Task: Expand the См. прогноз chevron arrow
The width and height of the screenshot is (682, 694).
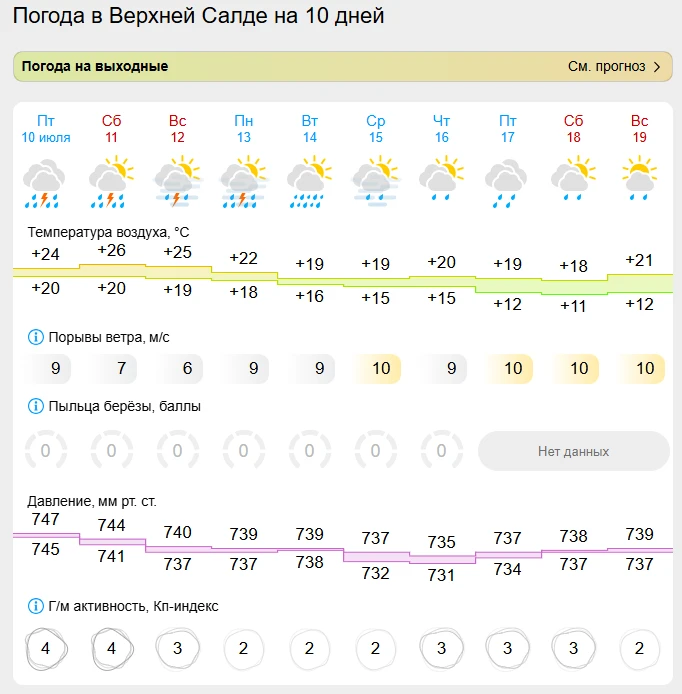Action: click(x=657, y=67)
